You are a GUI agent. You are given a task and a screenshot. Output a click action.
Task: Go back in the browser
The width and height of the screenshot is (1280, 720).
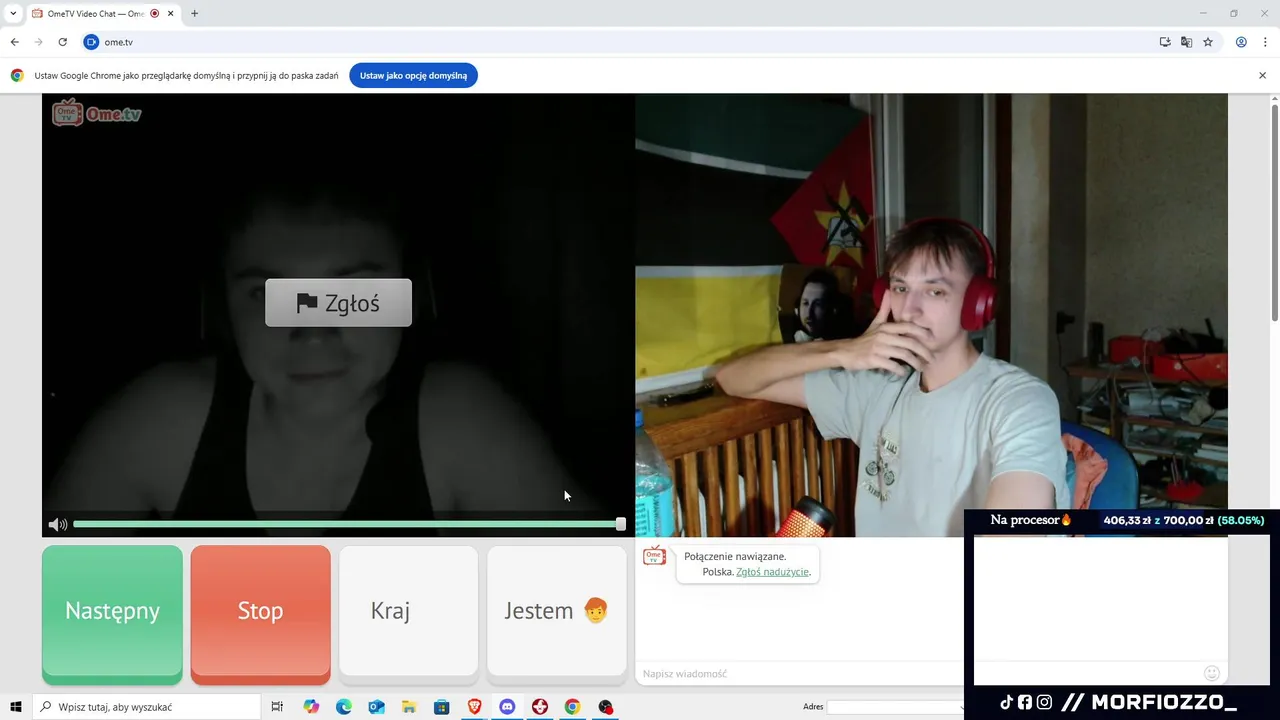pos(14,42)
